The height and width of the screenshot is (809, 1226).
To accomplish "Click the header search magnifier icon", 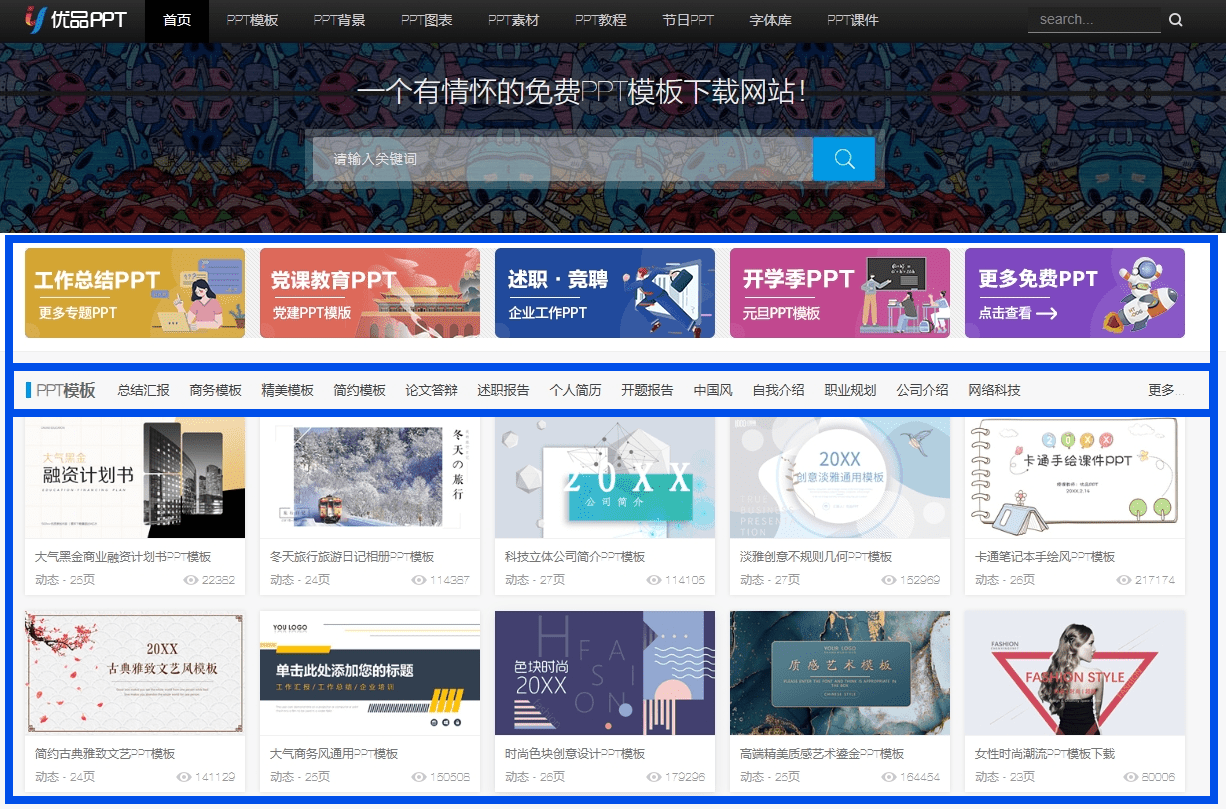I will click(x=1176, y=20).
